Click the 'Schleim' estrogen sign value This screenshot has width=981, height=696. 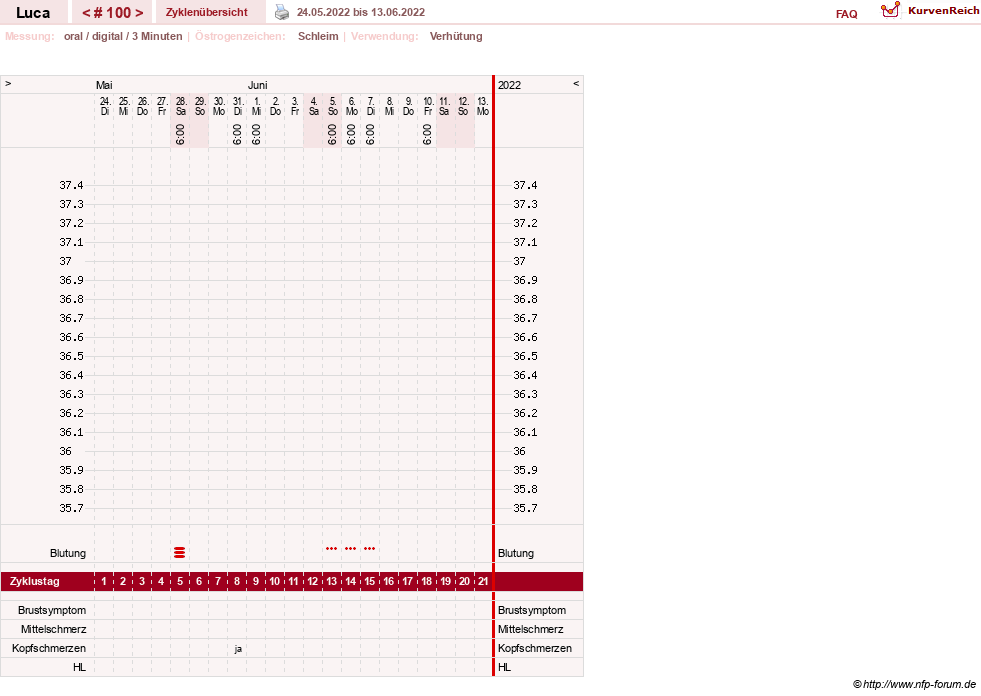(318, 36)
